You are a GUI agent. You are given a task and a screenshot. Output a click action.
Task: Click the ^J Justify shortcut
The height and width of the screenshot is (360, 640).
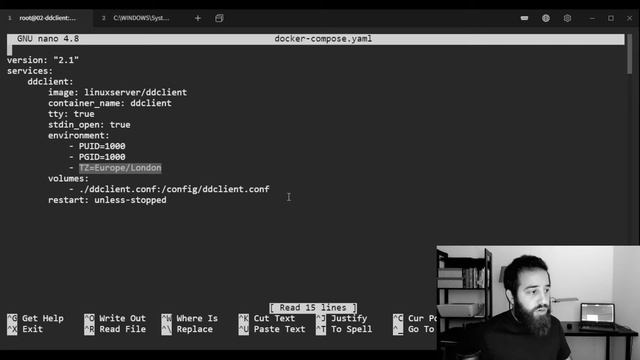tap(342, 318)
